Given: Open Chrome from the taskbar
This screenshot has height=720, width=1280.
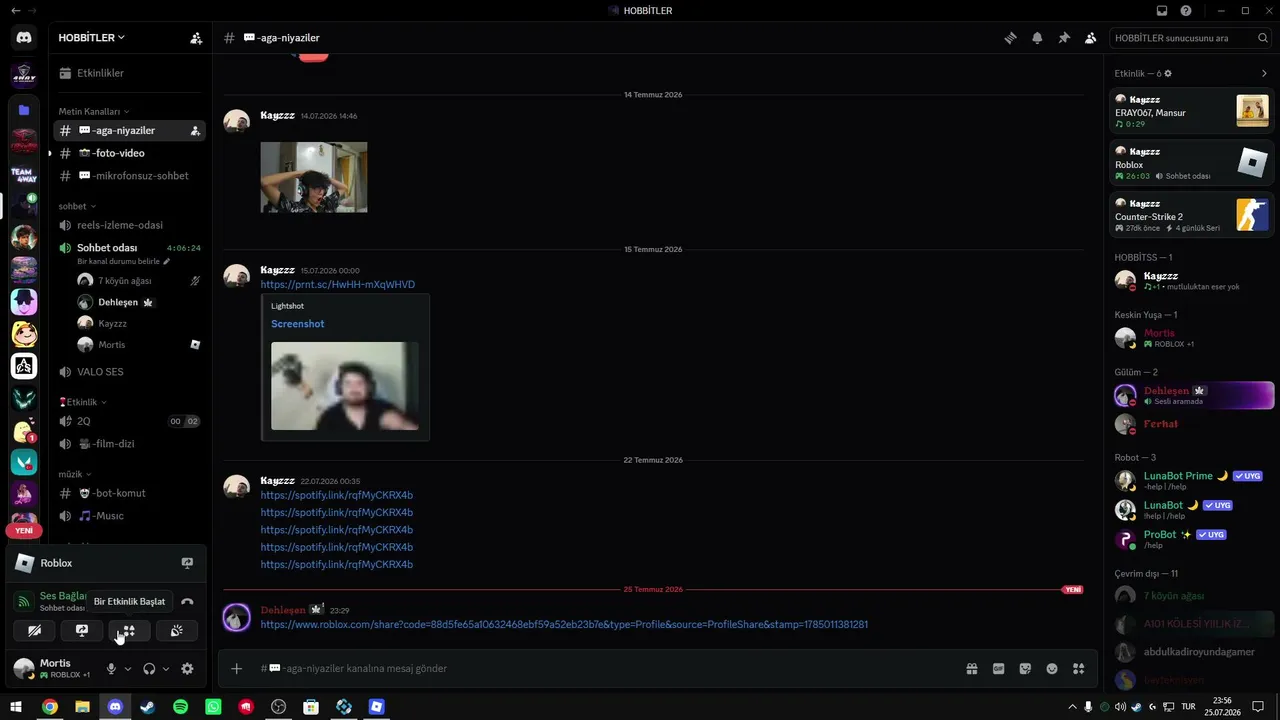Looking at the screenshot, I should click(50, 707).
